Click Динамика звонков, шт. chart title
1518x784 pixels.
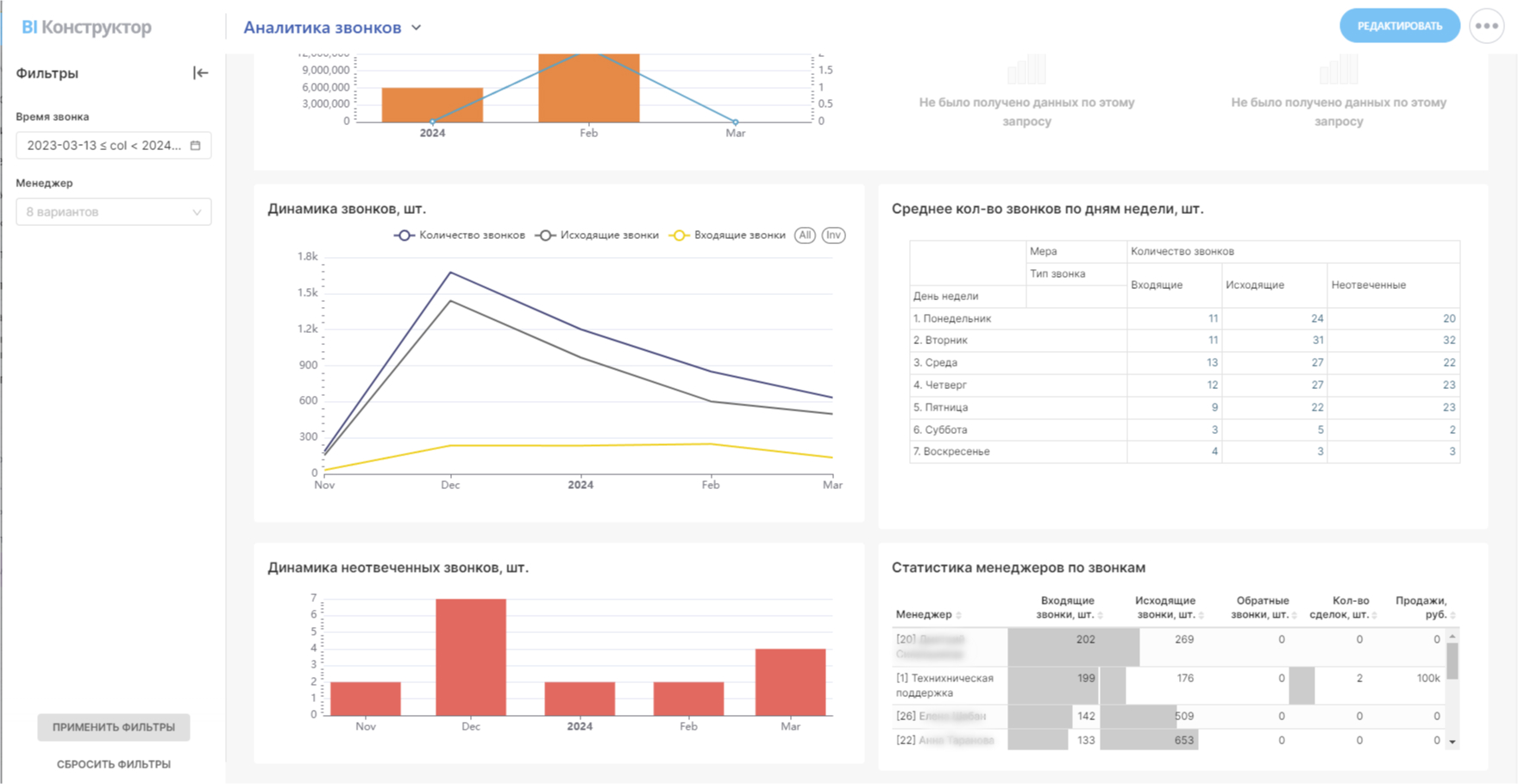347,209
